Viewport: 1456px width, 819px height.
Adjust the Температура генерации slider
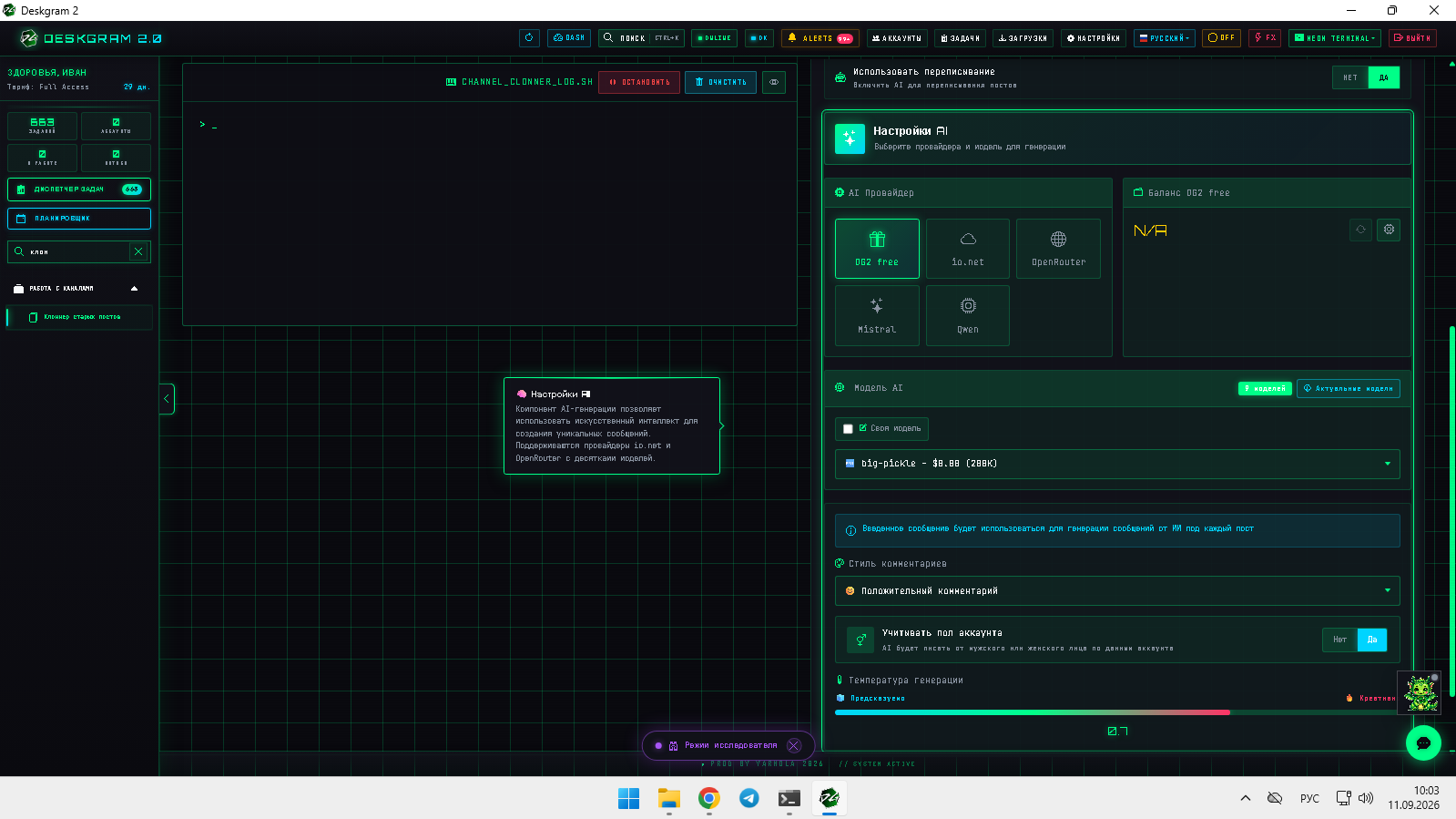[x=1117, y=712]
